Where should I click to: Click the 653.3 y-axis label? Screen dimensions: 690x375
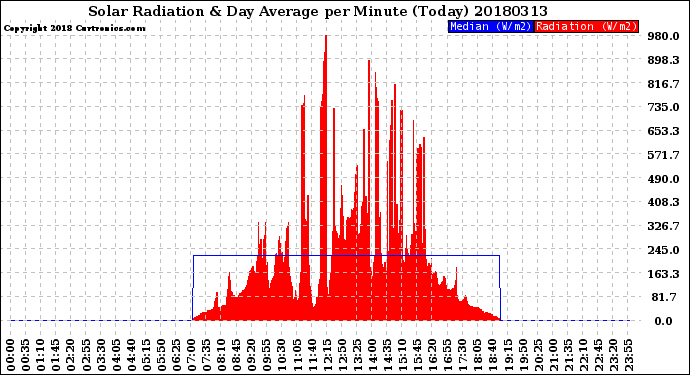pos(663,131)
